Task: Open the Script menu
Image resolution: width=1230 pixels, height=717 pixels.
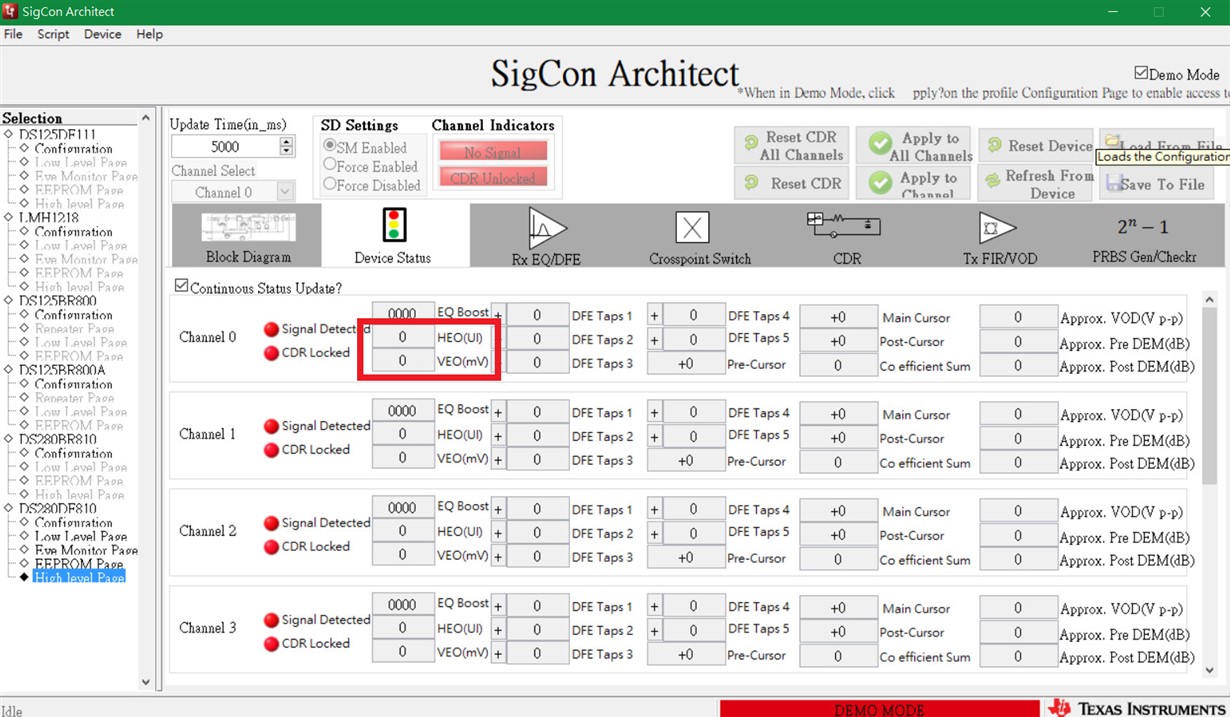Action: (53, 34)
